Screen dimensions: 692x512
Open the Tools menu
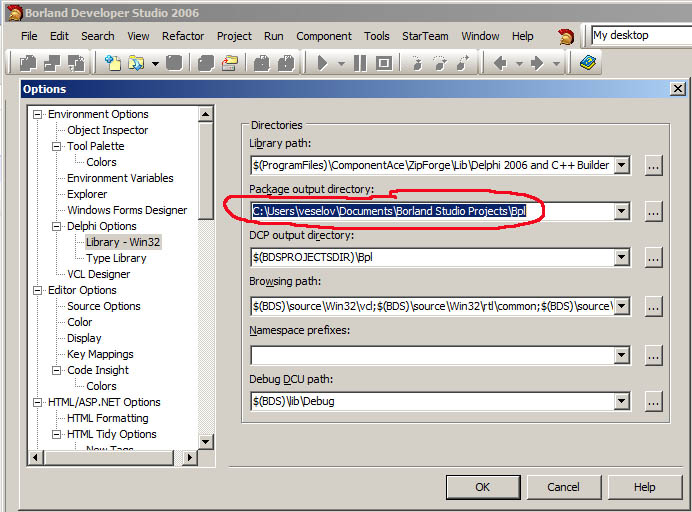click(x=376, y=36)
